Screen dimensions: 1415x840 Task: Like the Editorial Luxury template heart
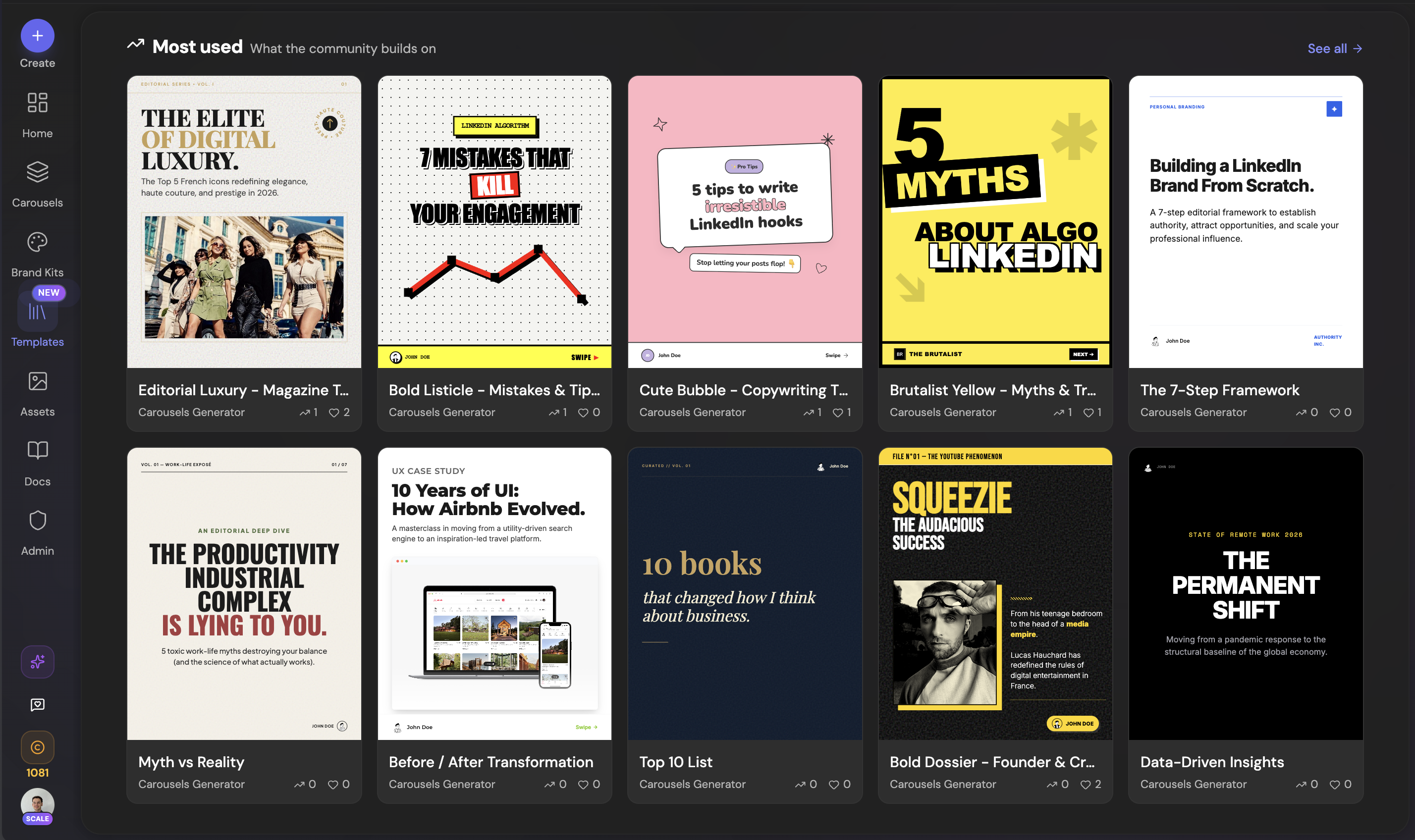click(x=334, y=413)
